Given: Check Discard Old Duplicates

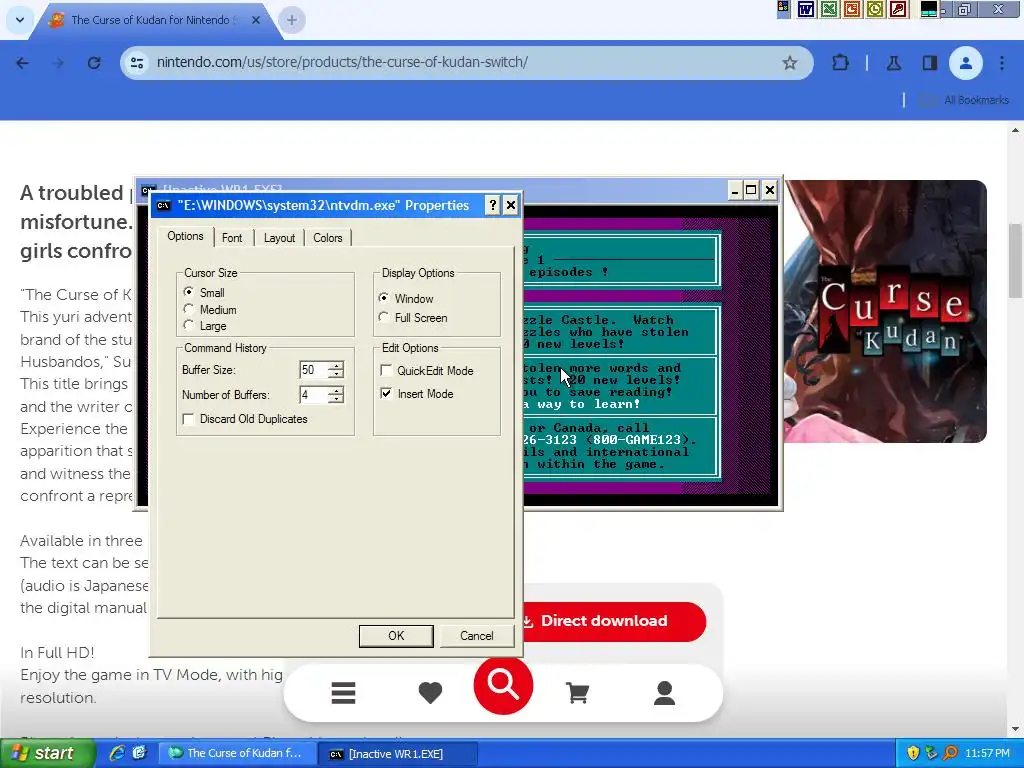Looking at the screenshot, I should coord(188,419).
